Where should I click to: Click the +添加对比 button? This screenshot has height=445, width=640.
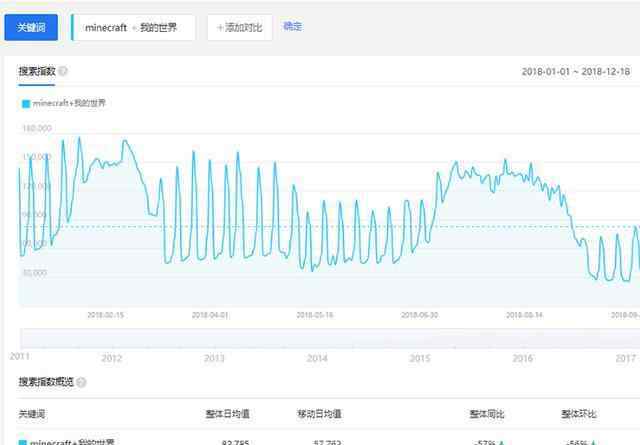tap(240, 27)
